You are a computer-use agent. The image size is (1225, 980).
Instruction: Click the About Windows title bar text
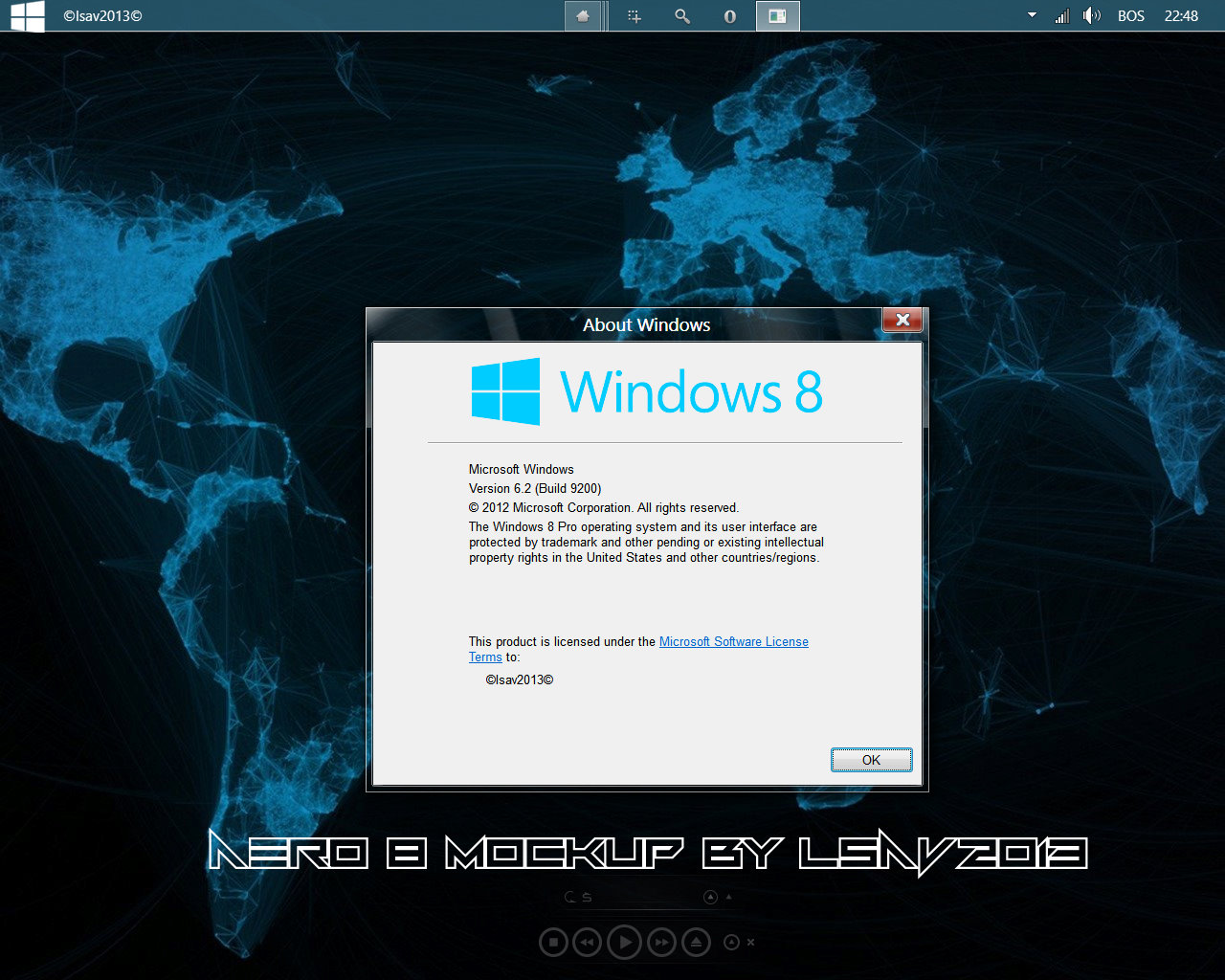[x=647, y=324]
